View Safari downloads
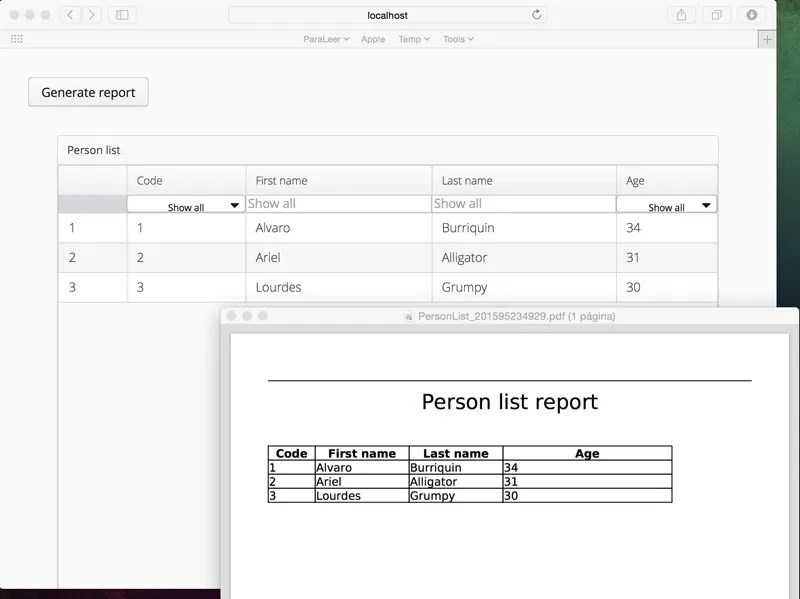 point(749,15)
